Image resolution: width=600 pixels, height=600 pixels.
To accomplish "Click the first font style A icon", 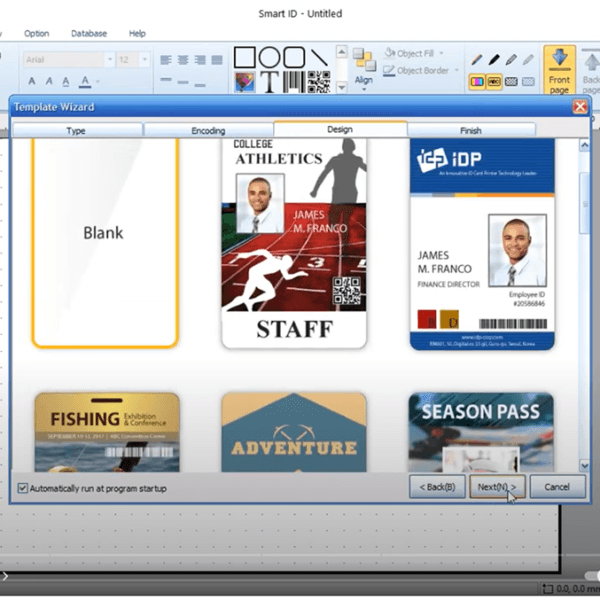I will 32,81.
